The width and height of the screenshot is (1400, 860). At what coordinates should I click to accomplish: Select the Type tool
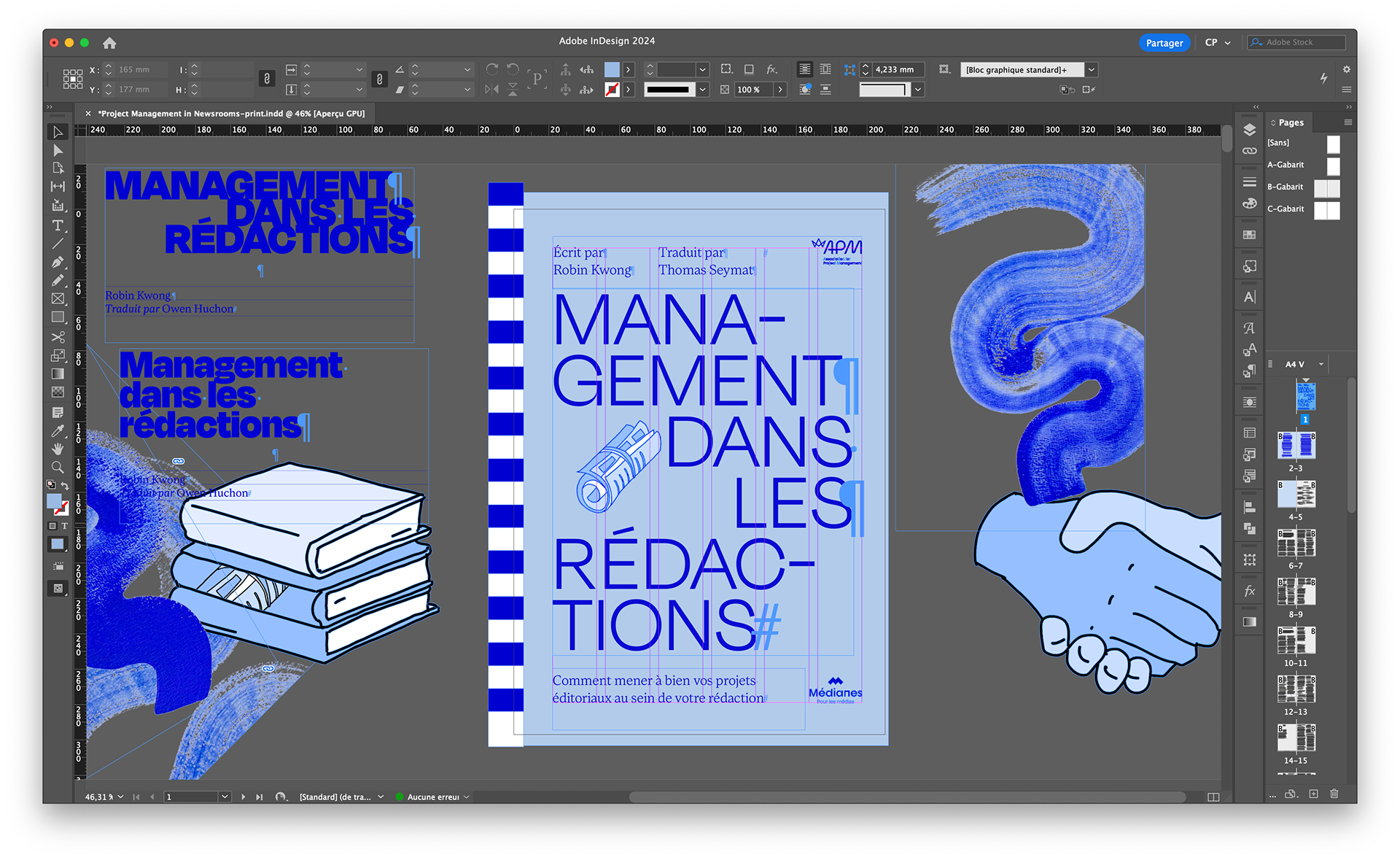[x=58, y=225]
